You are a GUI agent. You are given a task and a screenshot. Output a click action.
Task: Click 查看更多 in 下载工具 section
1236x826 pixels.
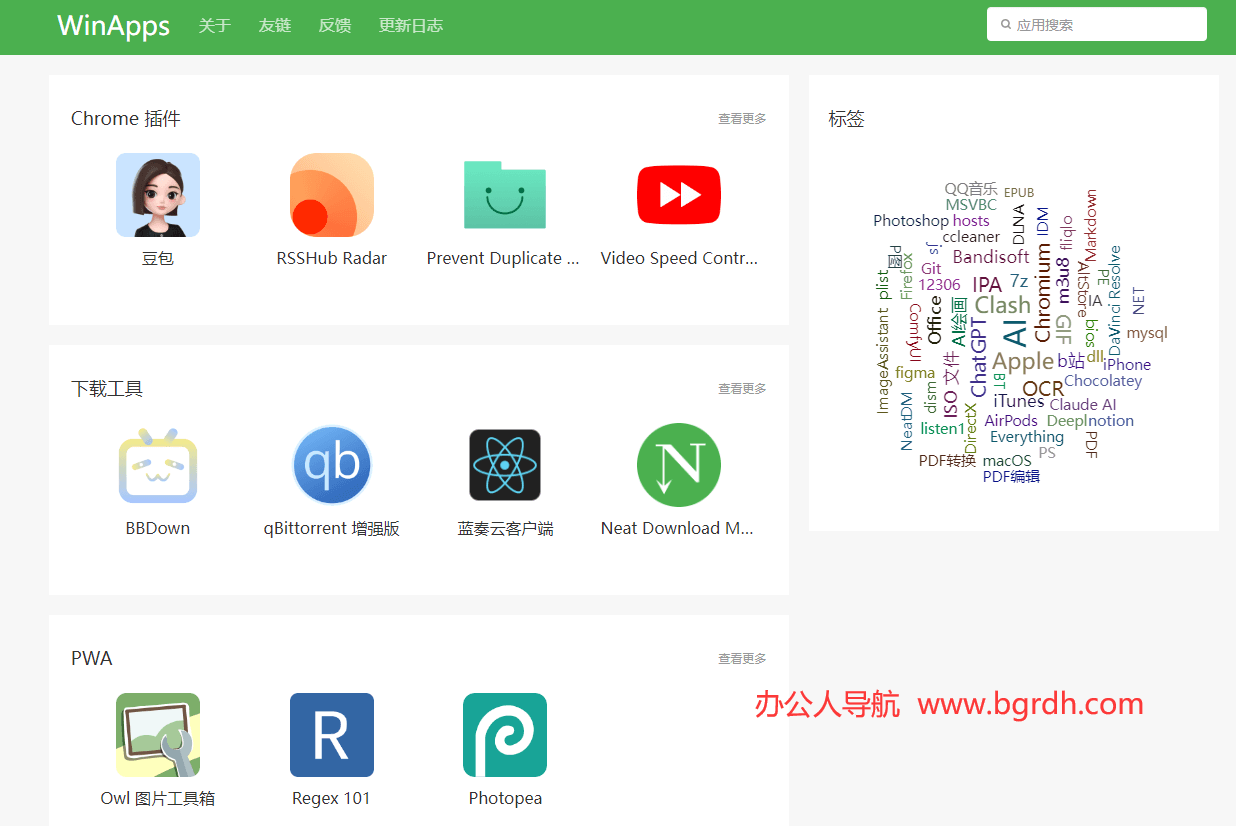(742, 389)
